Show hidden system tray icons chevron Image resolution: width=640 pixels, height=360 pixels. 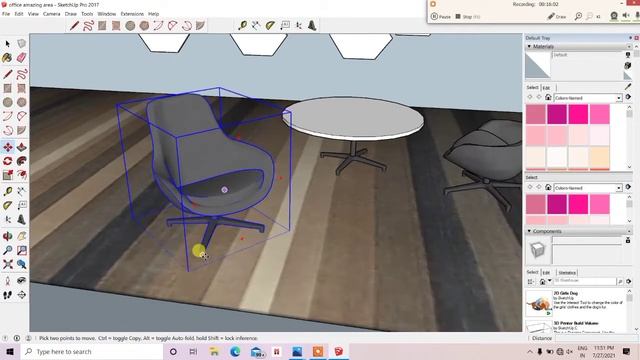[530, 351]
